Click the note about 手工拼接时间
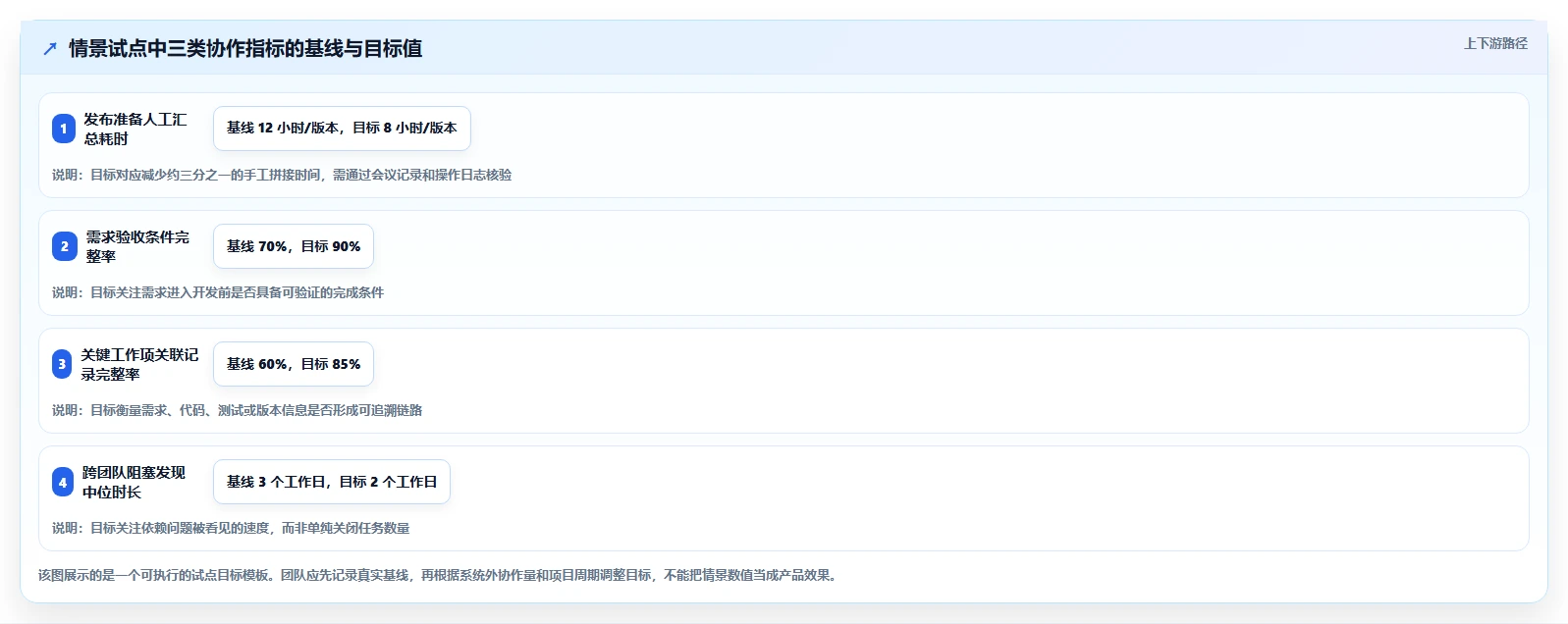1568x624 pixels. [282, 175]
